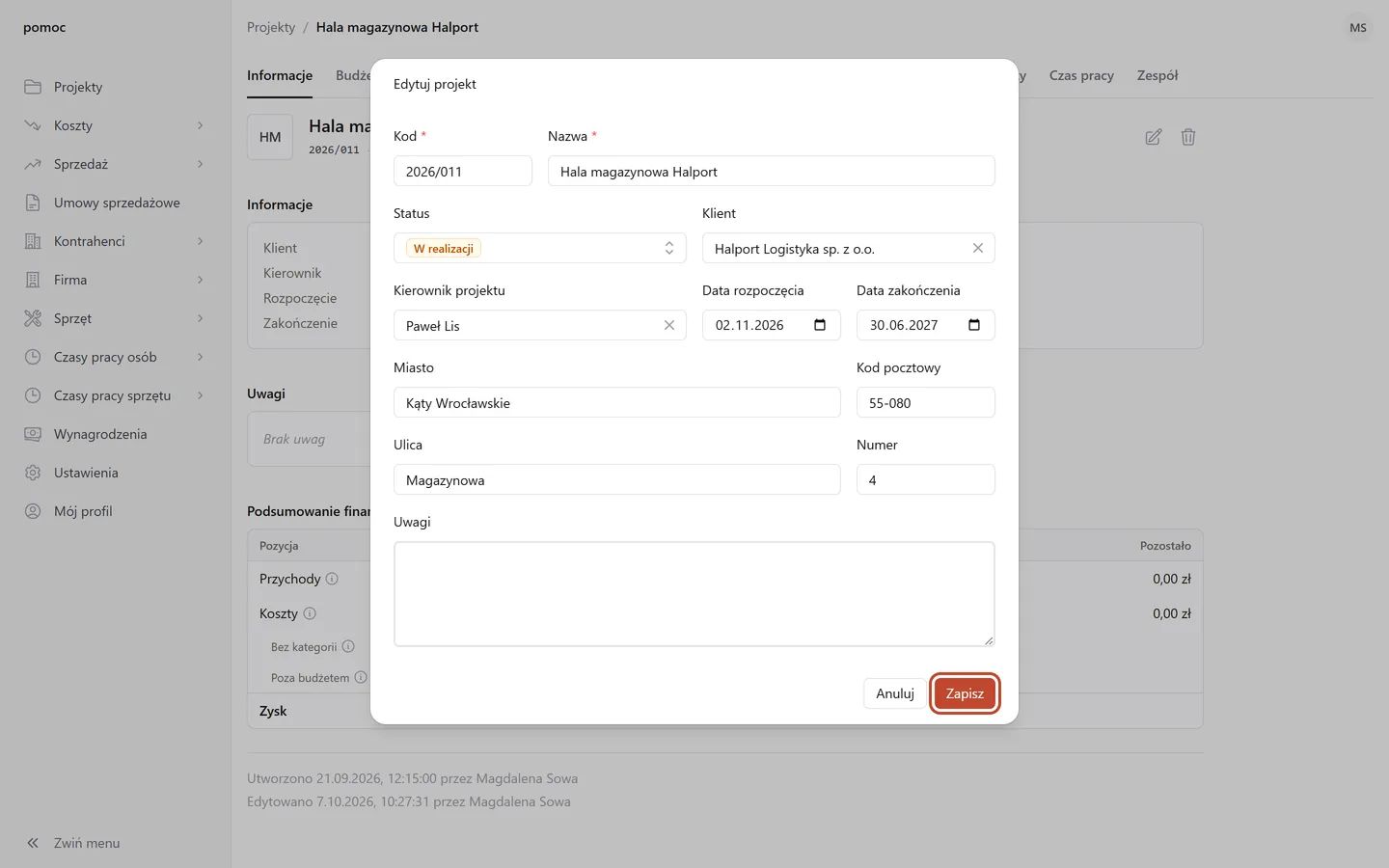This screenshot has height=868, width=1389.
Task: Collapse the sidebar with Zwiń menu
Action: [x=72, y=843]
